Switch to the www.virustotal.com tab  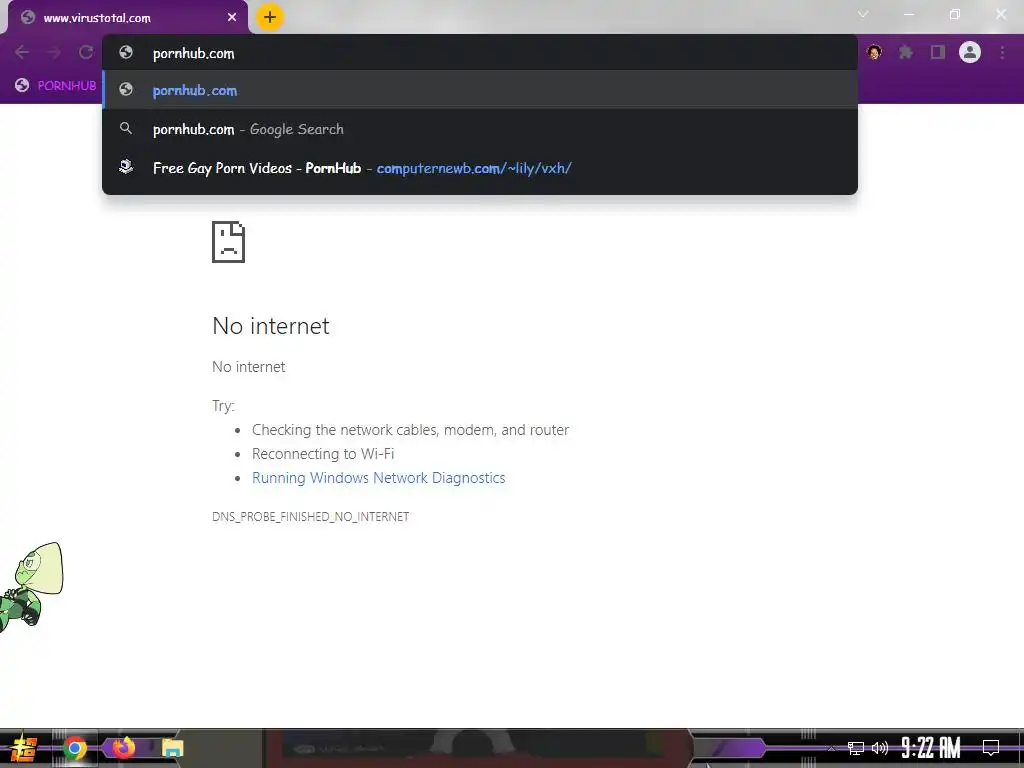[128, 18]
